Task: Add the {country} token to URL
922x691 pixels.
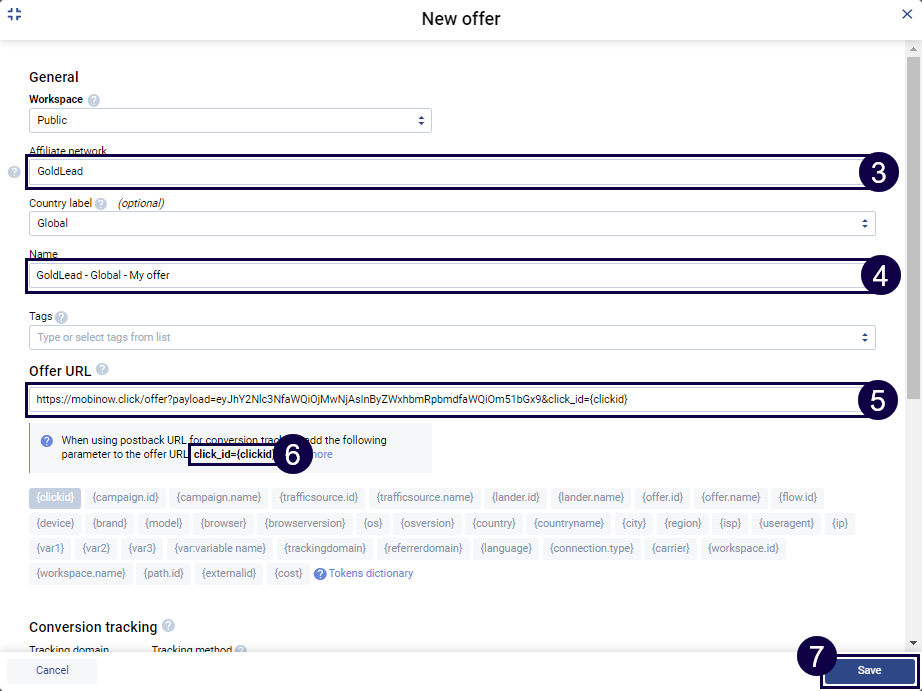Action: 494,523
